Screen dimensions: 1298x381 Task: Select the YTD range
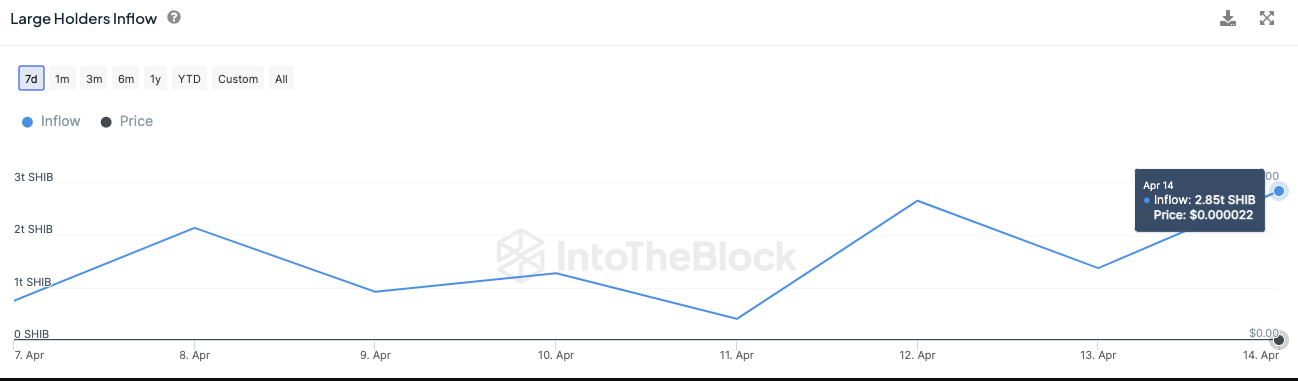click(189, 79)
